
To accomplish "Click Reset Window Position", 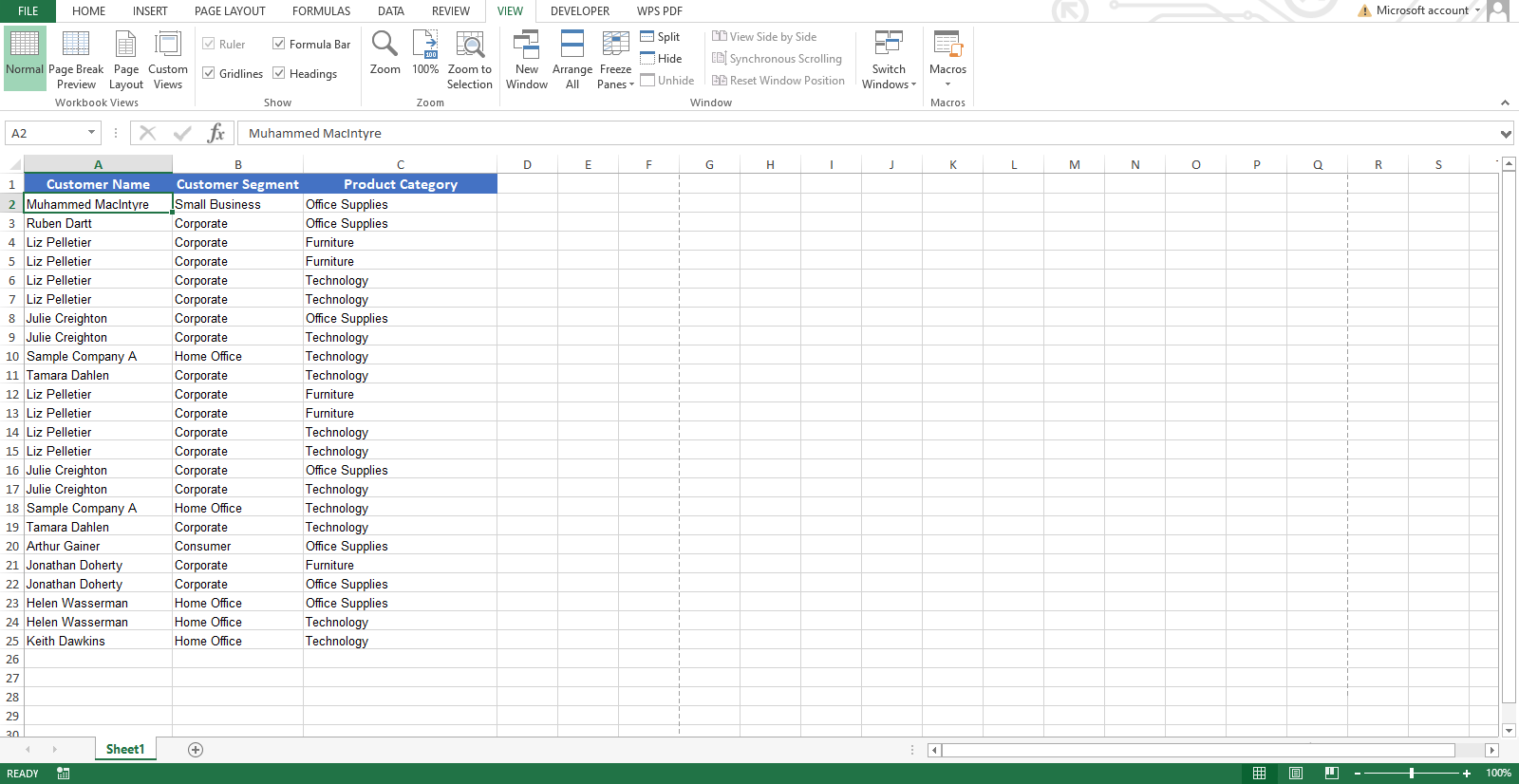I will coord(778,81).
